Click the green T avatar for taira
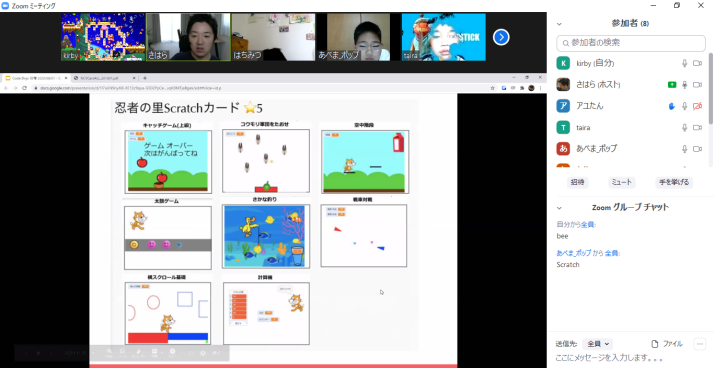Image resolution: width=714 pixels, height=368 pixels. (x=563, y=128)
